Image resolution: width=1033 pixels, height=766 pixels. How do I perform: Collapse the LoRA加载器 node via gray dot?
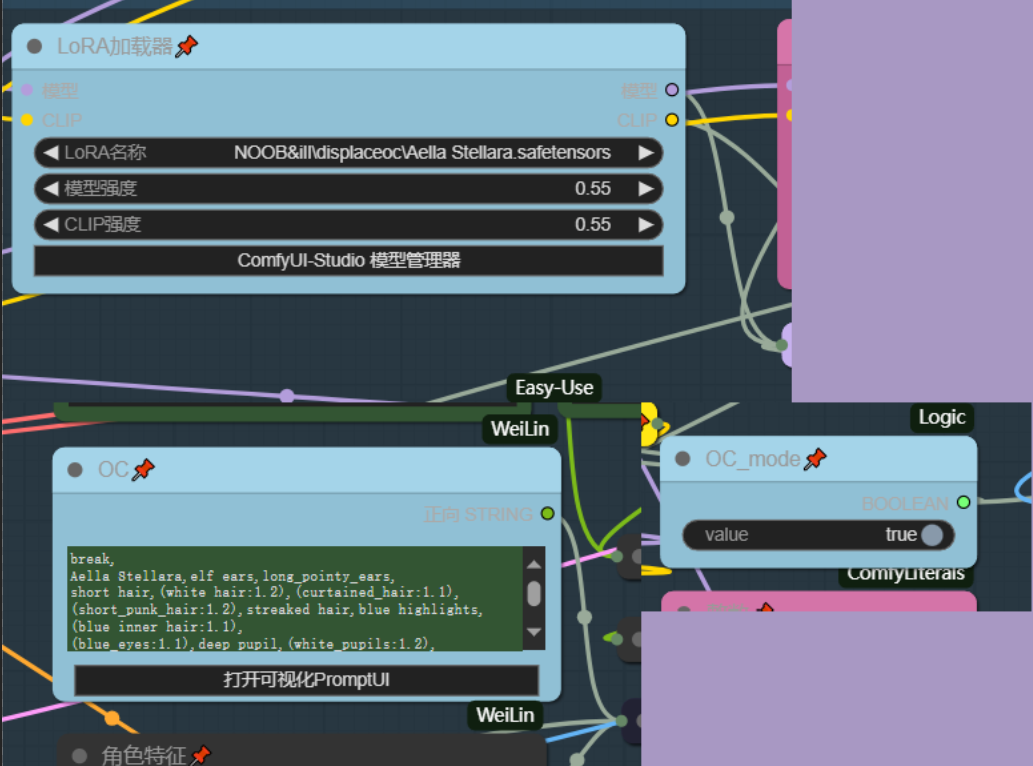[35, 47]
